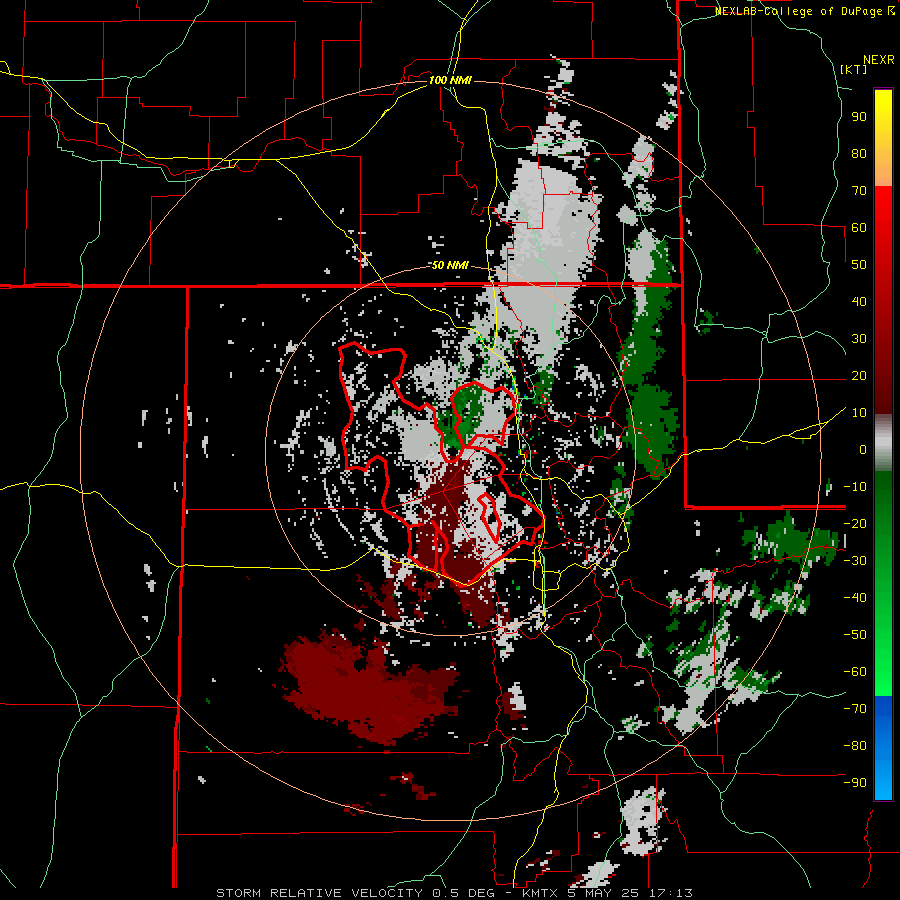Click the '100 NMI' range ring label
This screenshot has width=900, height=900.
[x=450, y=80]
